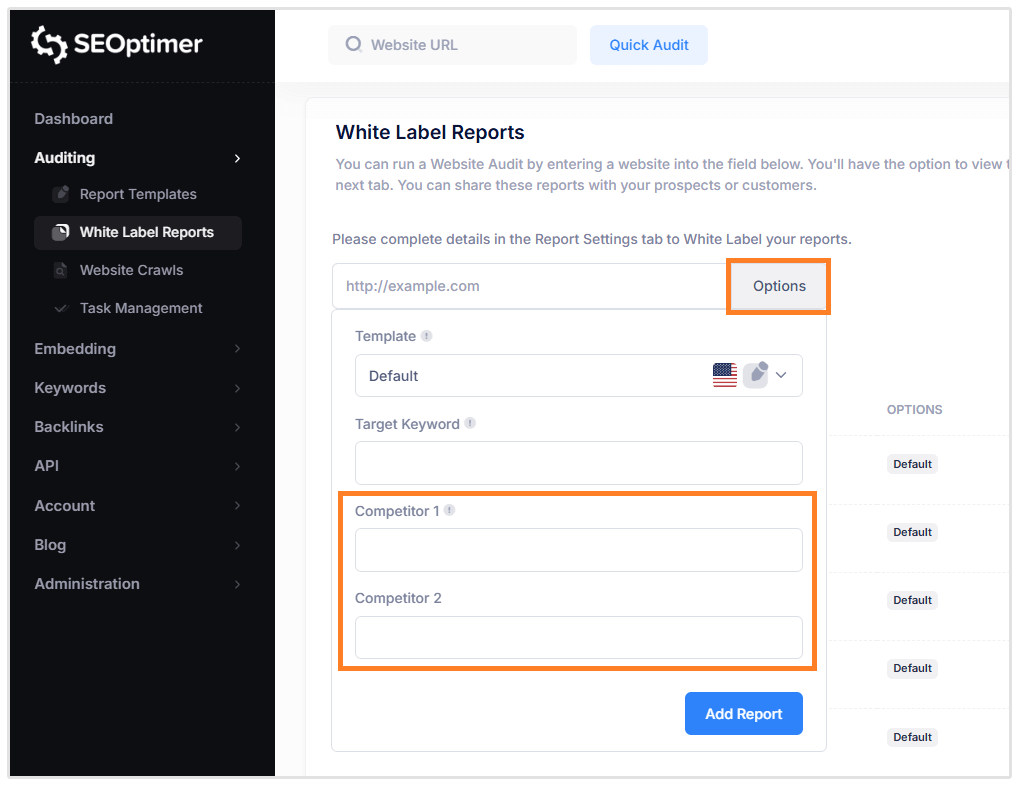1019x786 pixels.
Task: Click the Quick Audit button
Action: pos(649,45)
